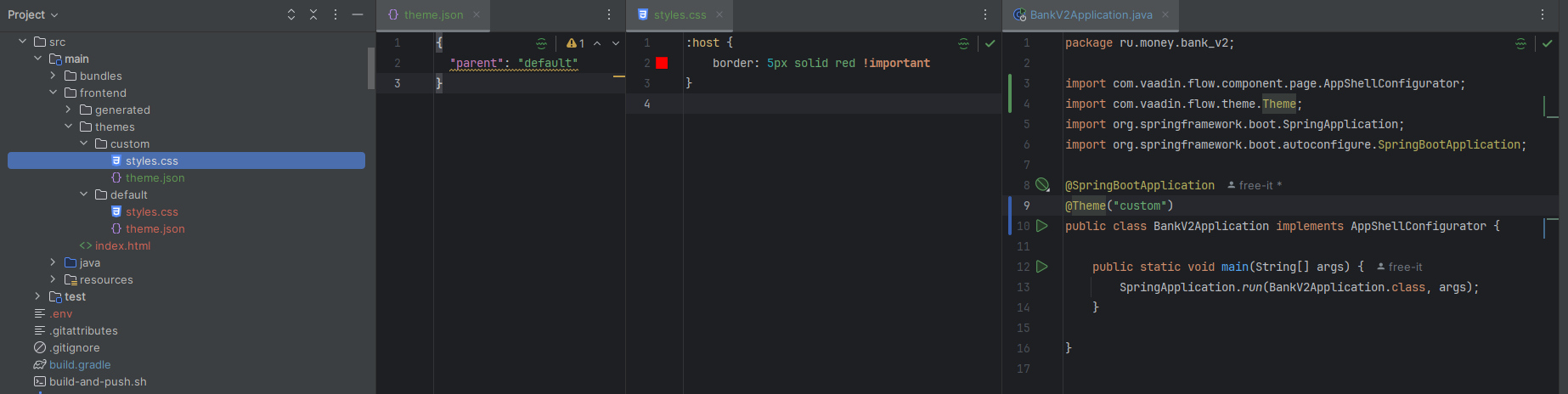
Task: Run the BankV2Application class from the gutter
Action: (1042, 226)
